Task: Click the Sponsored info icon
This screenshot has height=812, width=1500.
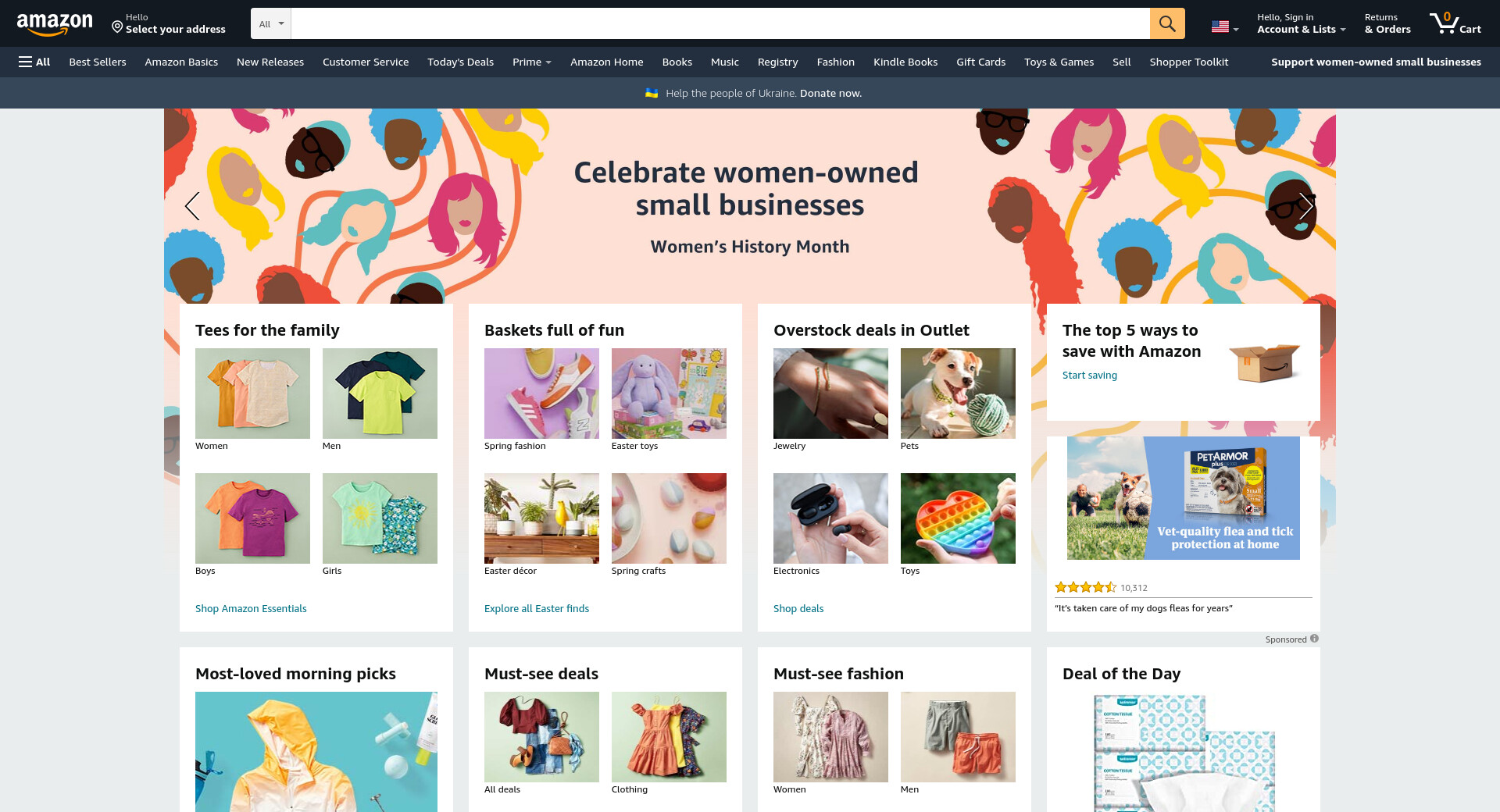Action: [1314, 639]
